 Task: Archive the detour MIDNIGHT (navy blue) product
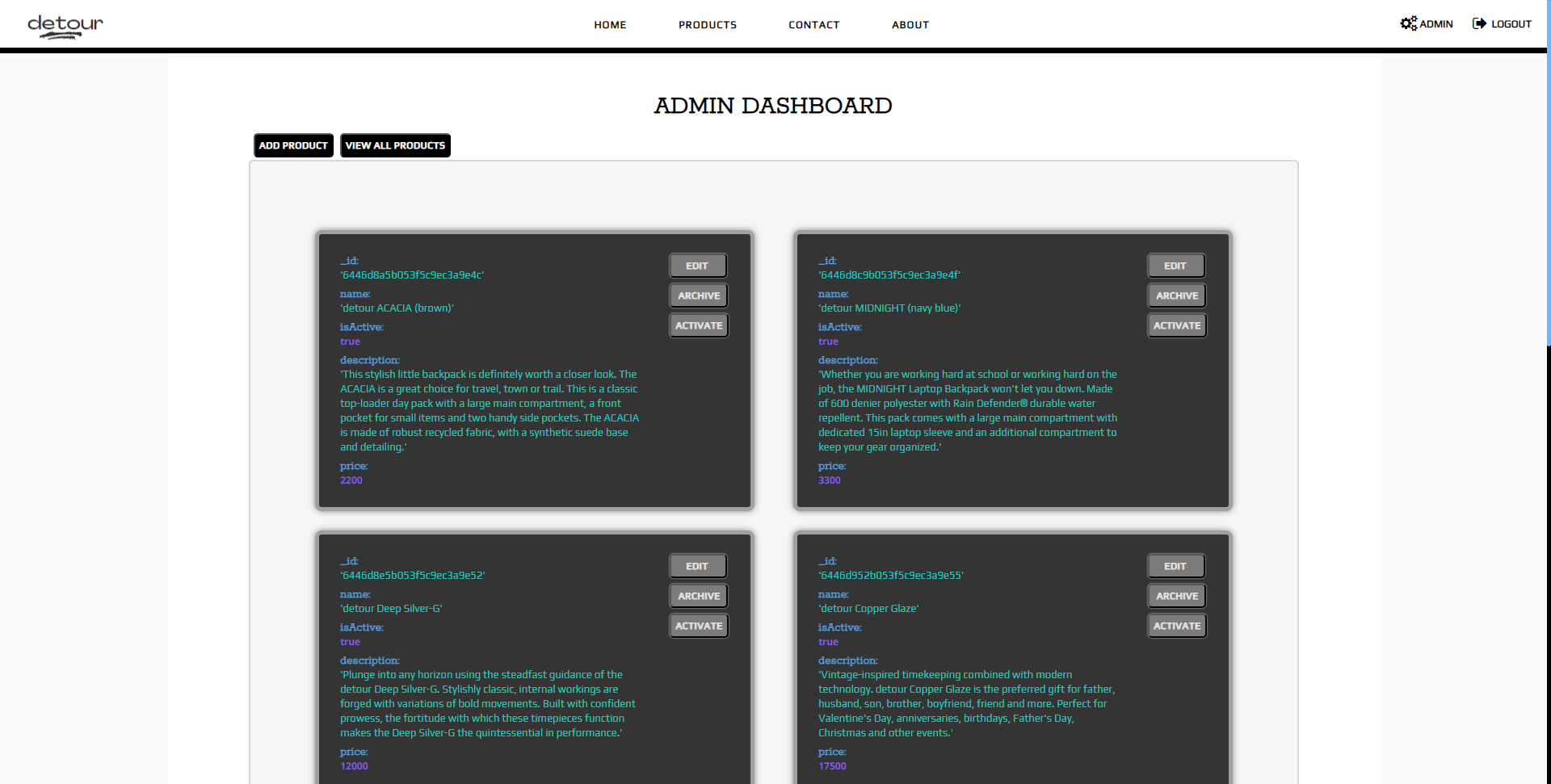[x=1177, y=296]
